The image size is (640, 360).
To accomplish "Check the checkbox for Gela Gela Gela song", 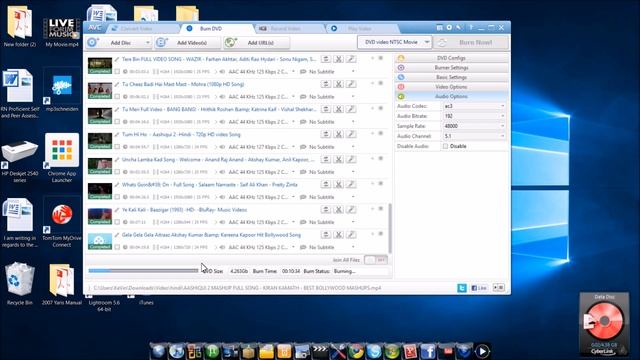I will coord(117,247).
